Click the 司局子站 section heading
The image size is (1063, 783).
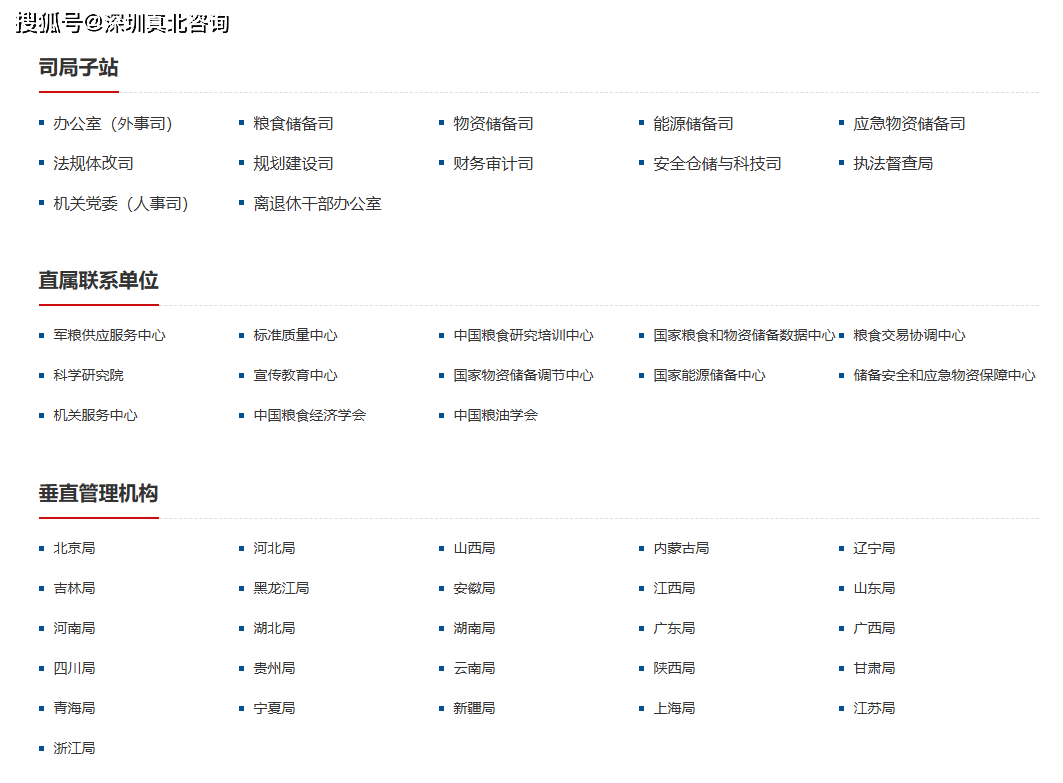point(78,68)
